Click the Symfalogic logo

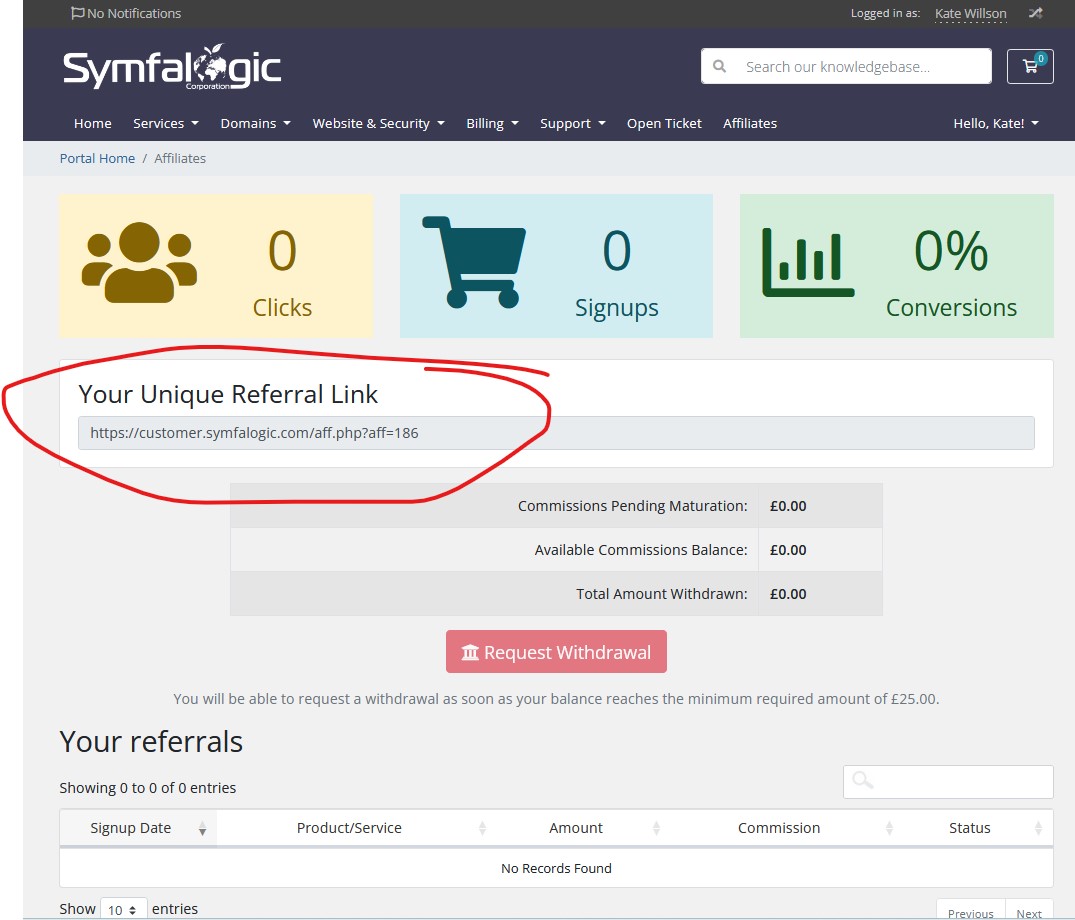coord(172,69)
